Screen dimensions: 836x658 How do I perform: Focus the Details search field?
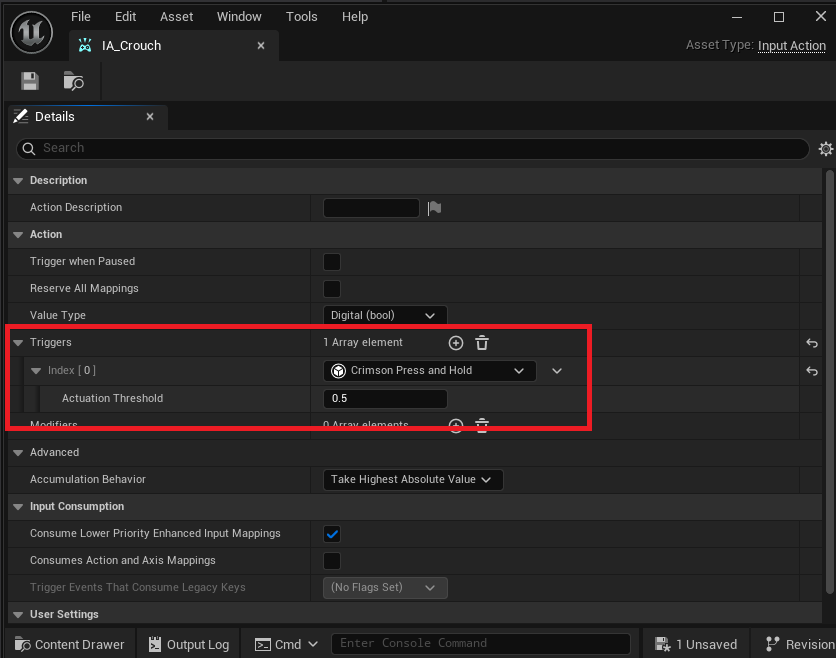[413, 148]
